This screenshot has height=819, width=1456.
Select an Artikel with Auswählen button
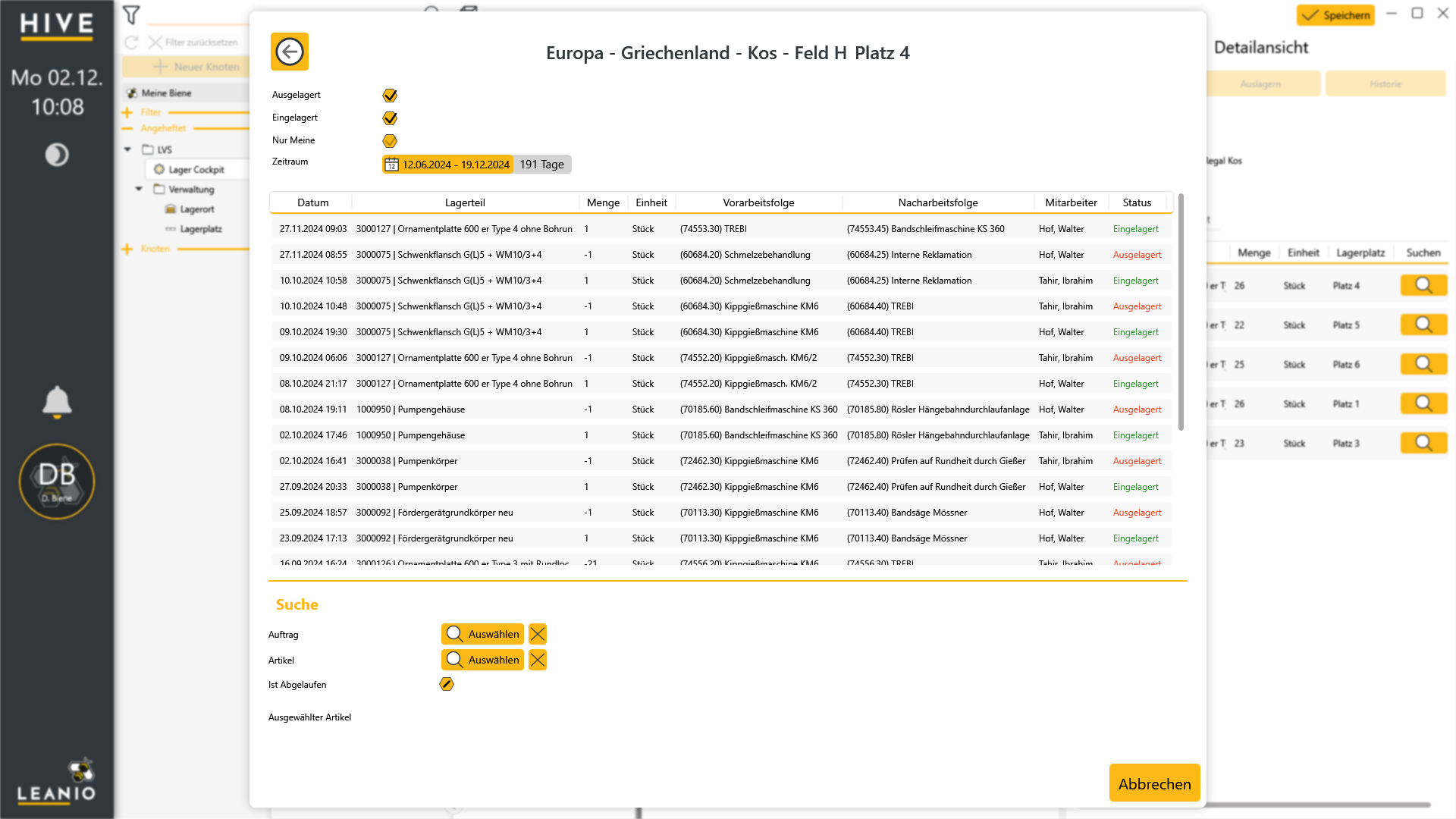pos(482,660)
